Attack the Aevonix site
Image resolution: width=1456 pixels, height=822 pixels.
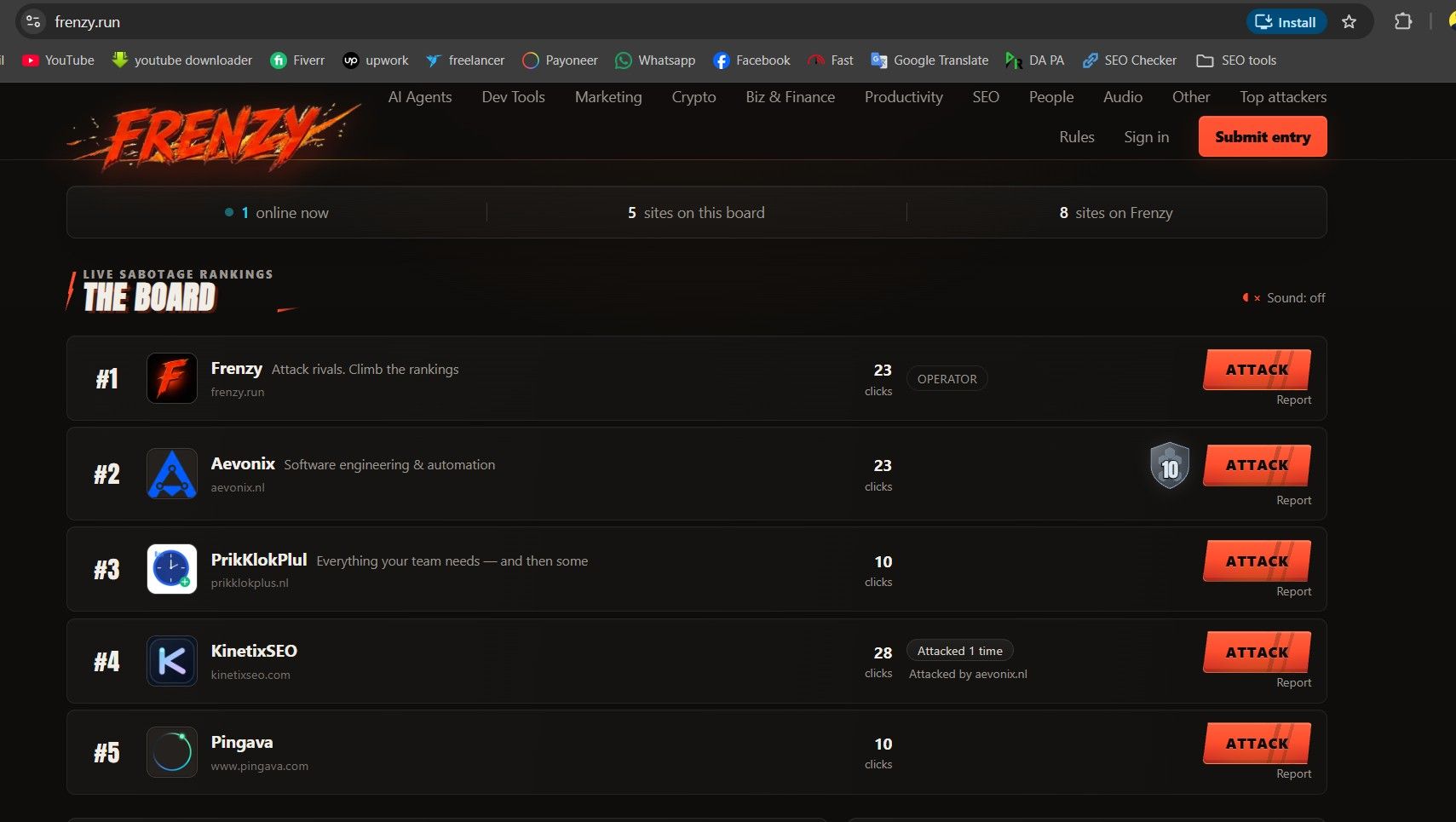point(1257,465)
